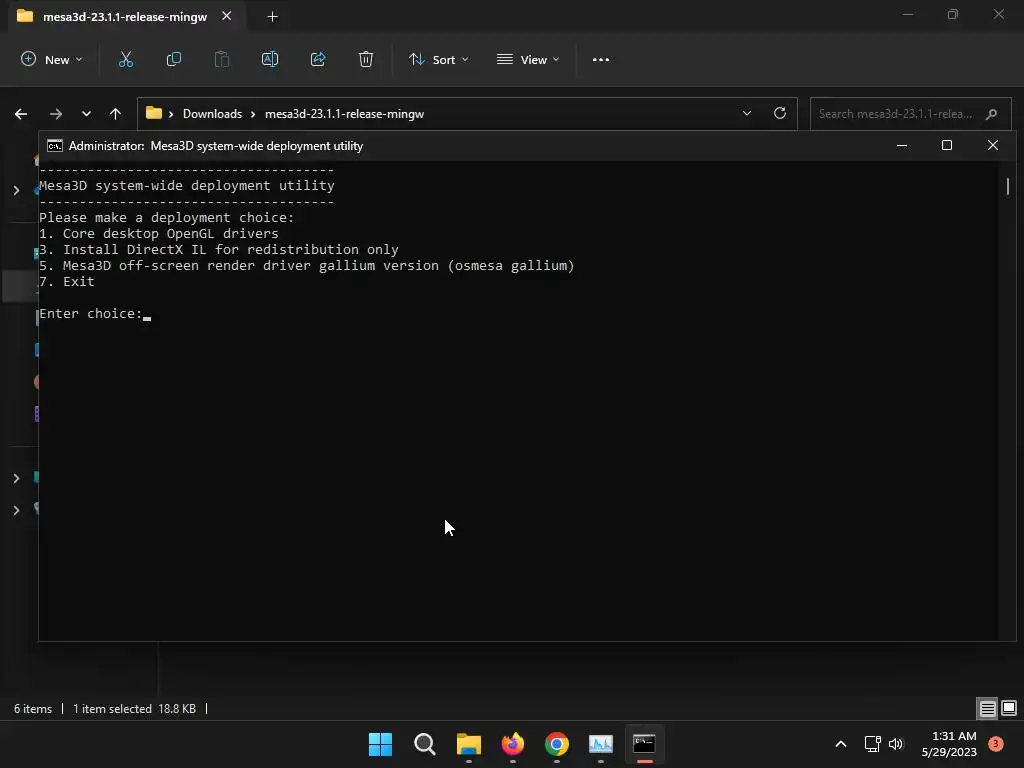1024x768 pixels.
Task: Click the 'osmesa gallium' option line
Action: pyautogui.click(x=307, y=266)
